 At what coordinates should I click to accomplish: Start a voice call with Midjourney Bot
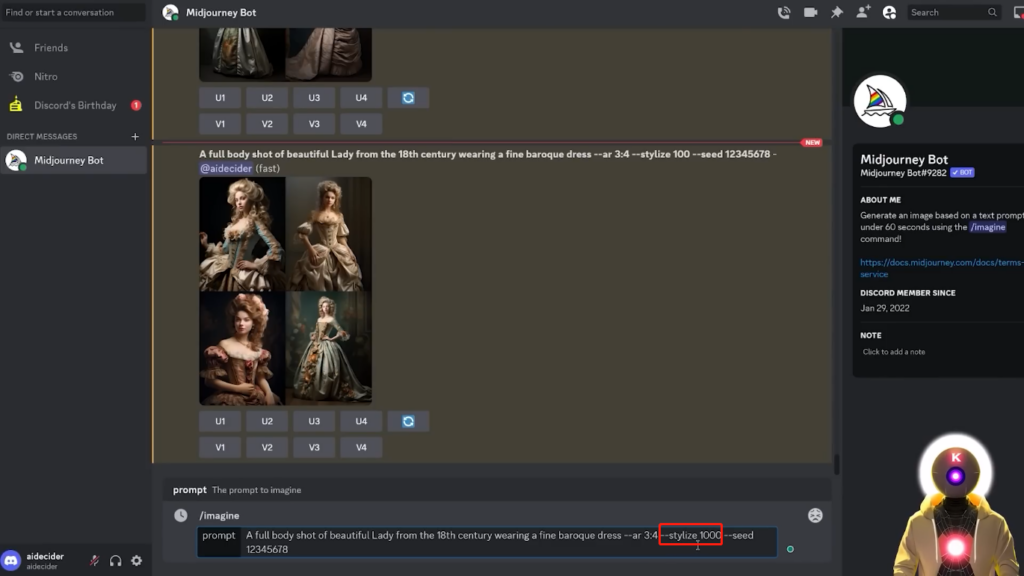pyautogui.click(x=783, y=13)
